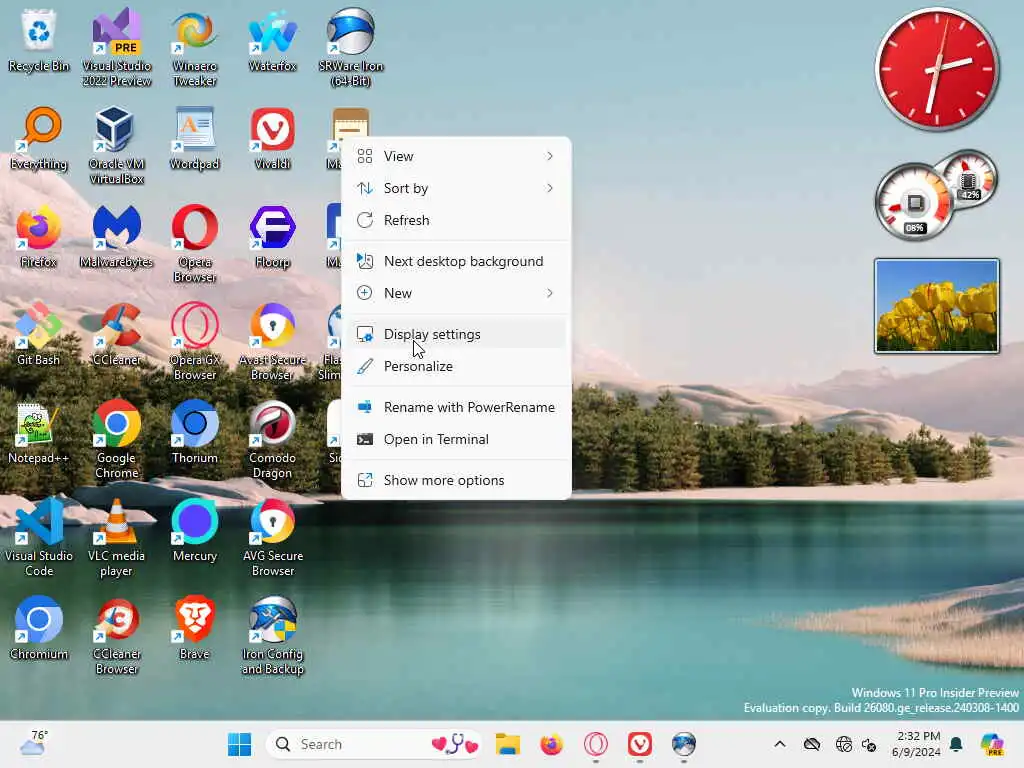Select the Notepad++ desktop icon
The image size is (1024, 768).
[39, 433]
